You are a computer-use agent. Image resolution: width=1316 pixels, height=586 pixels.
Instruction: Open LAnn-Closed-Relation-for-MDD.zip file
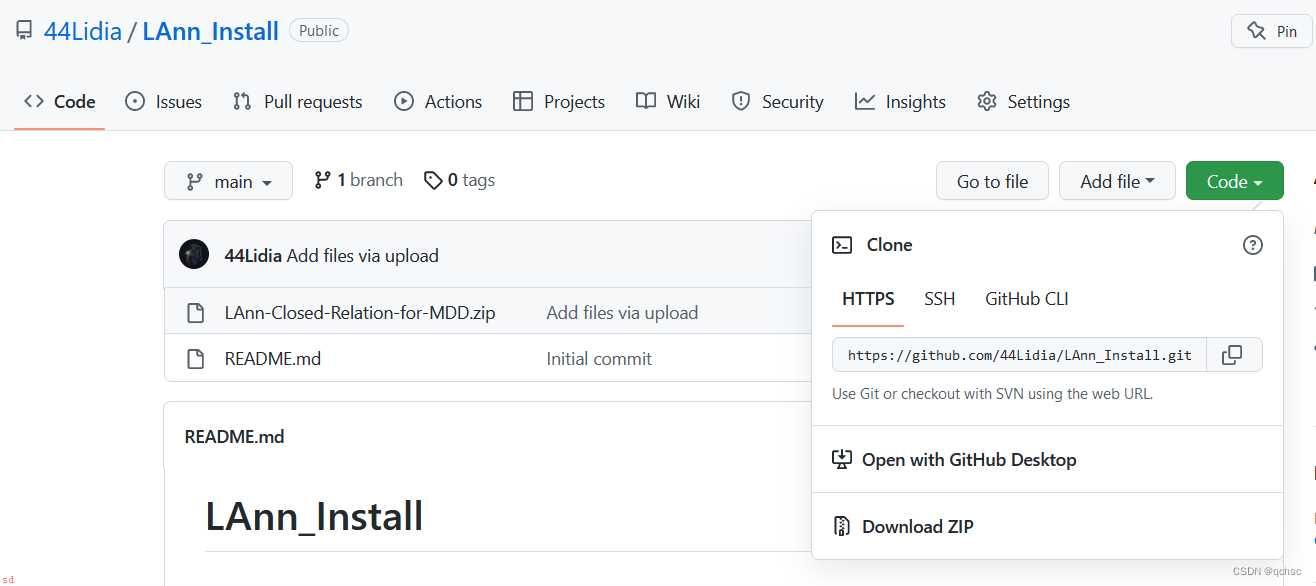[x=360, y=313]
